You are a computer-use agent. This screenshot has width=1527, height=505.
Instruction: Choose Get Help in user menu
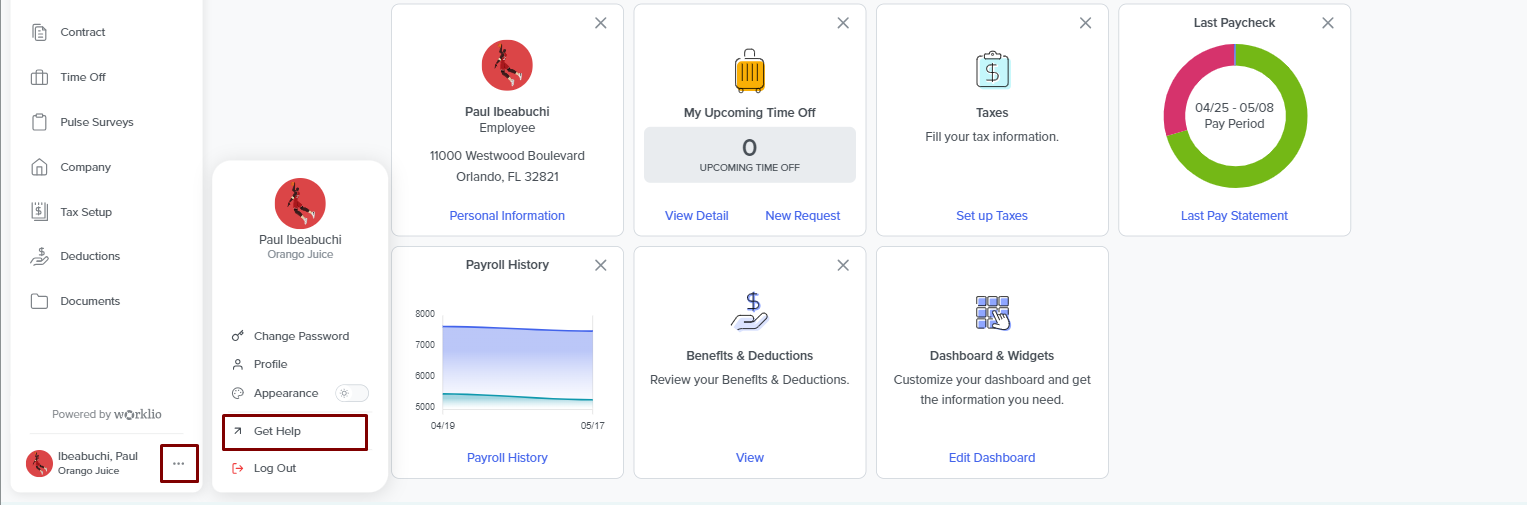click(277, 431)
